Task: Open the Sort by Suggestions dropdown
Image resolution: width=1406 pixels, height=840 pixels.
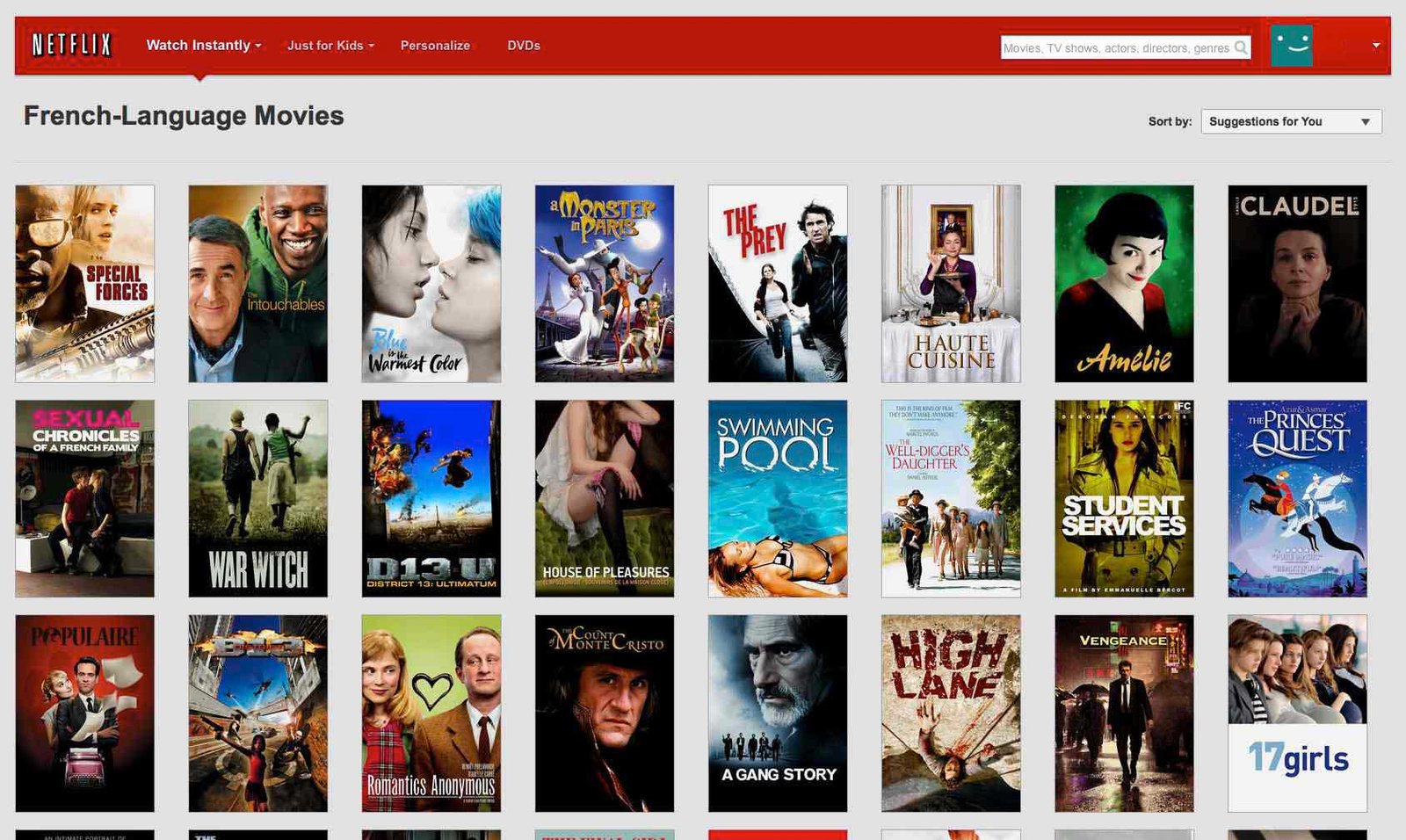Action: coord(1291,121)
